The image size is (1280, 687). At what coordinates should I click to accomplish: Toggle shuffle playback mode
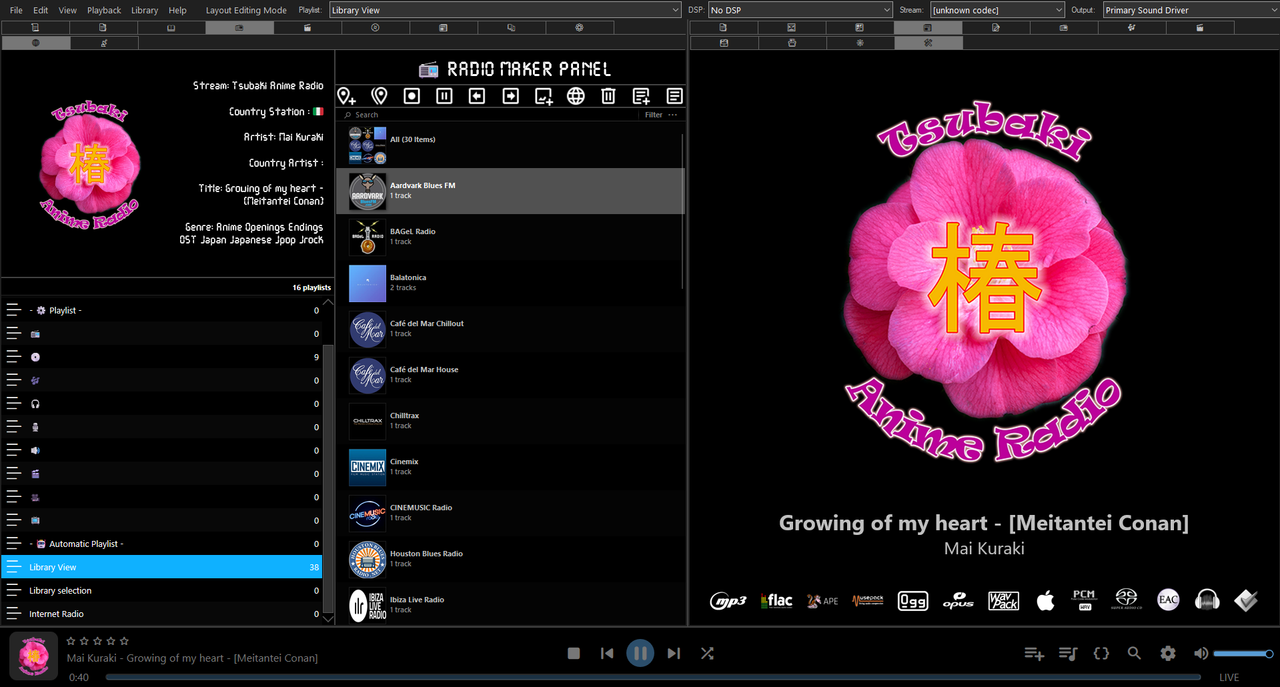(x=707, y=653)
